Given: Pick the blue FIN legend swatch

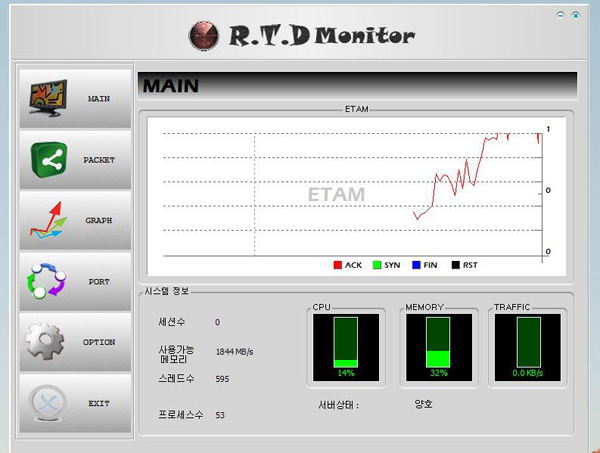Looking at the screenshot, I should [416, 265].
